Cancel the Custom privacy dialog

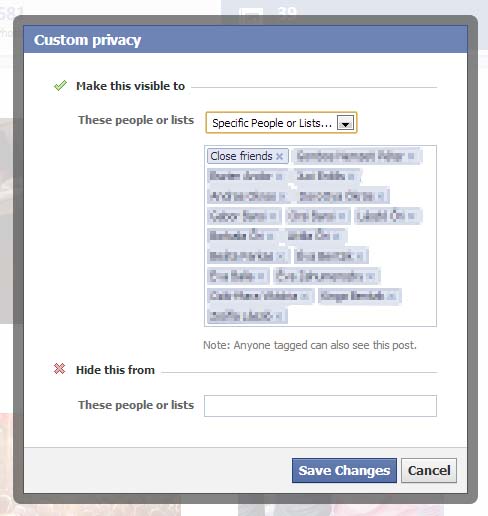pyautogui.click(x=429, y=470)
